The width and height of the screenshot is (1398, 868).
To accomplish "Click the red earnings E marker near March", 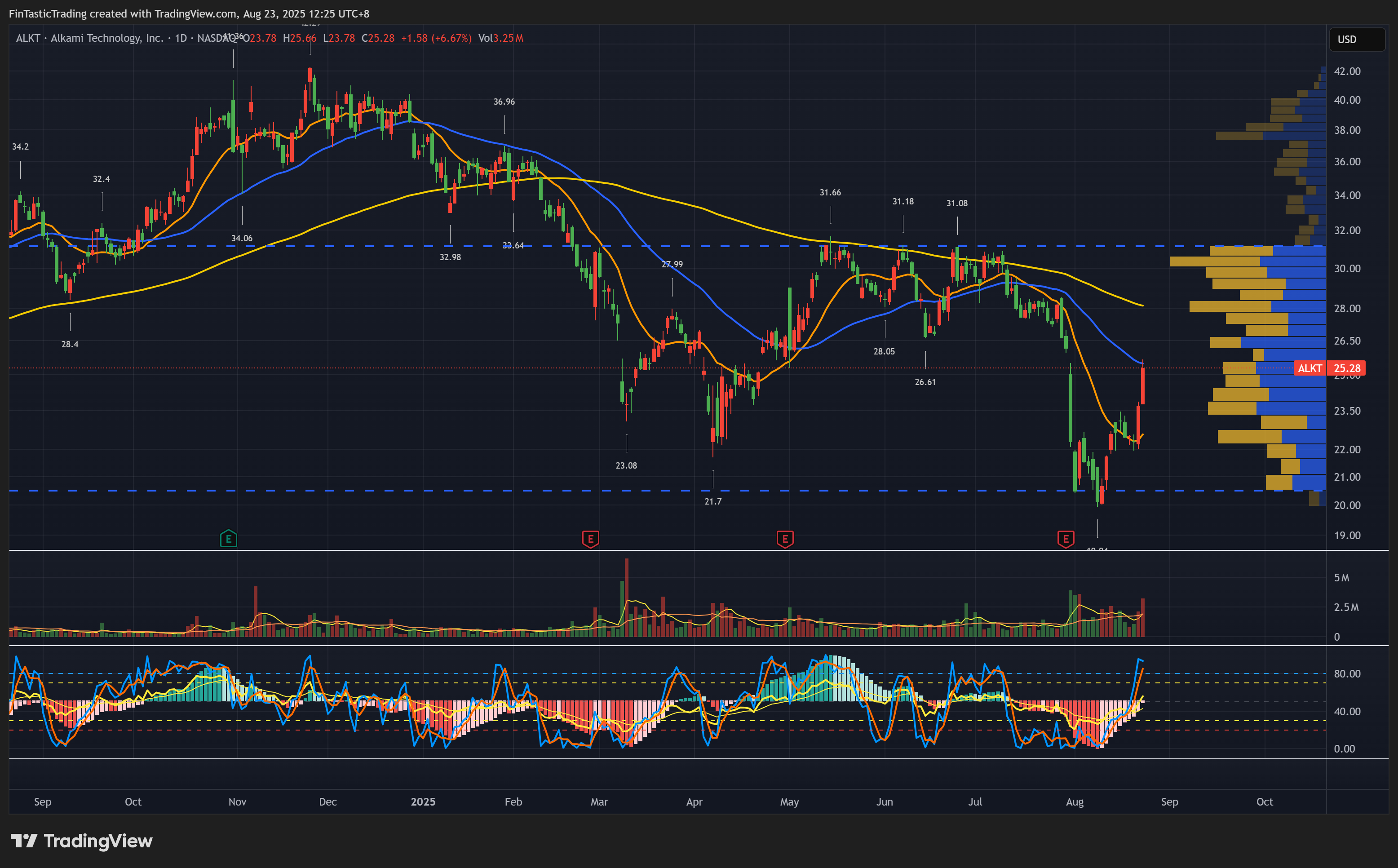I will (591, 539).
